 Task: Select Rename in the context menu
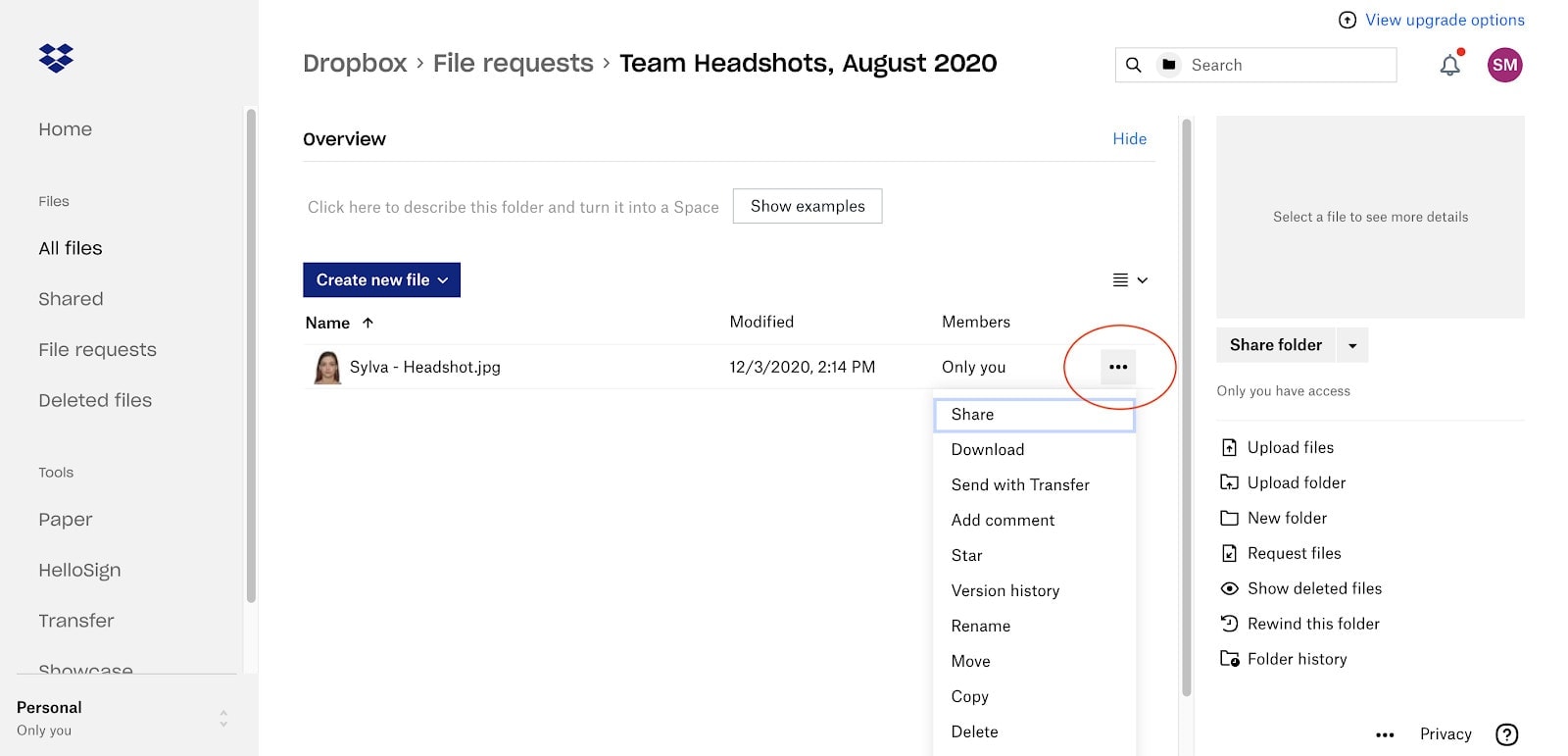point(1034,627)
